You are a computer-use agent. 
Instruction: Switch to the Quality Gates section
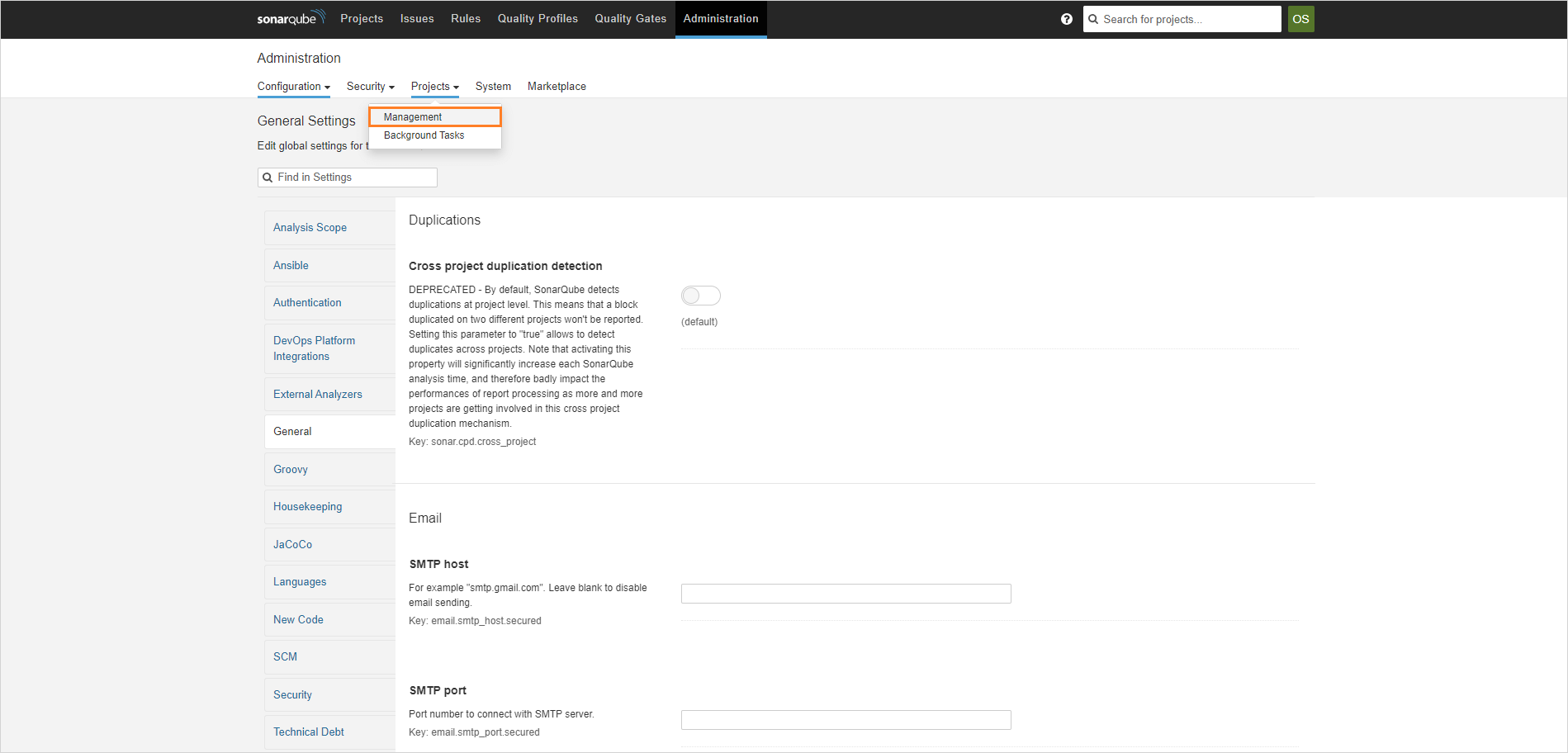[x=630, y=18]
